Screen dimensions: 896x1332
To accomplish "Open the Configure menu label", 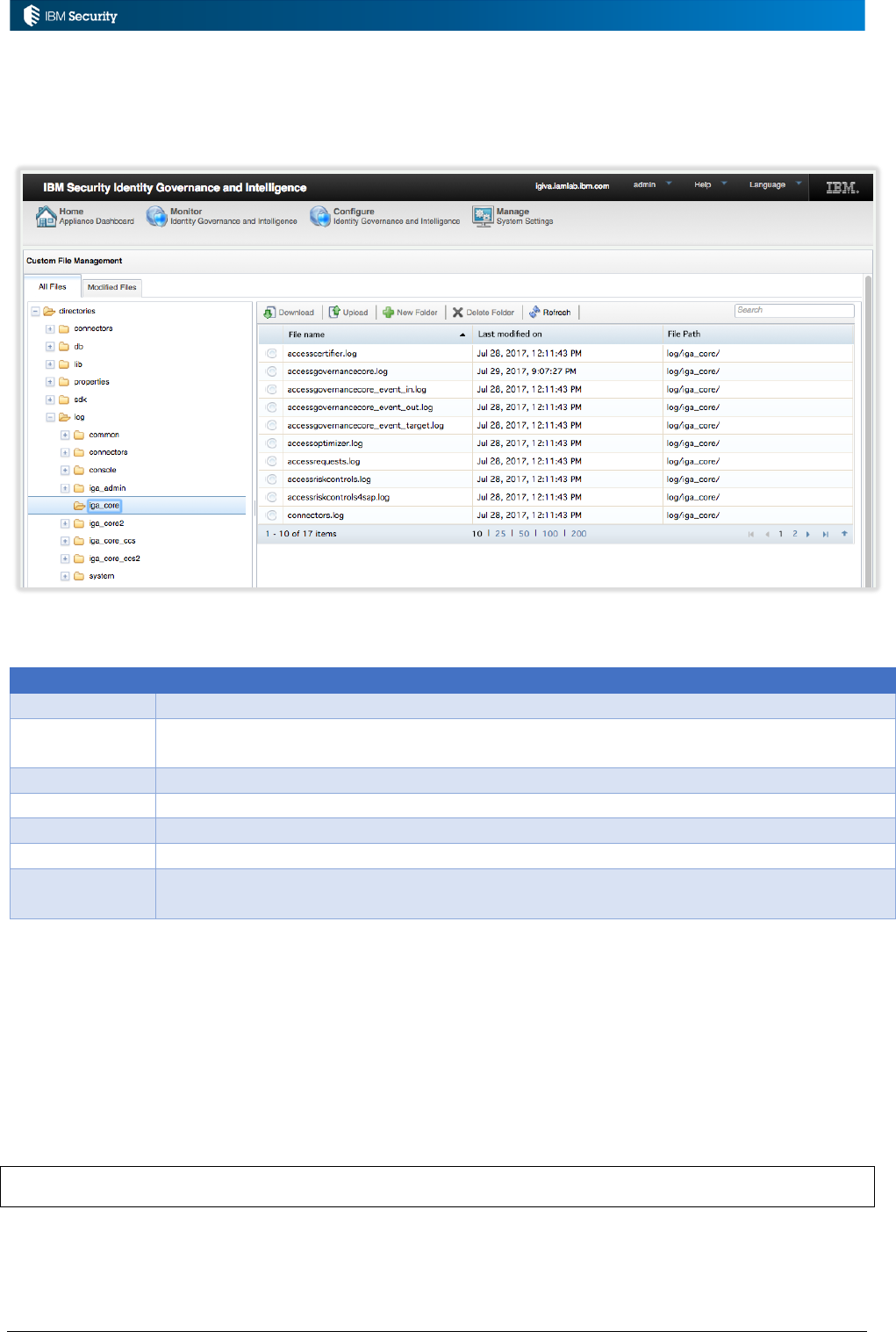I will coord(397,216).
